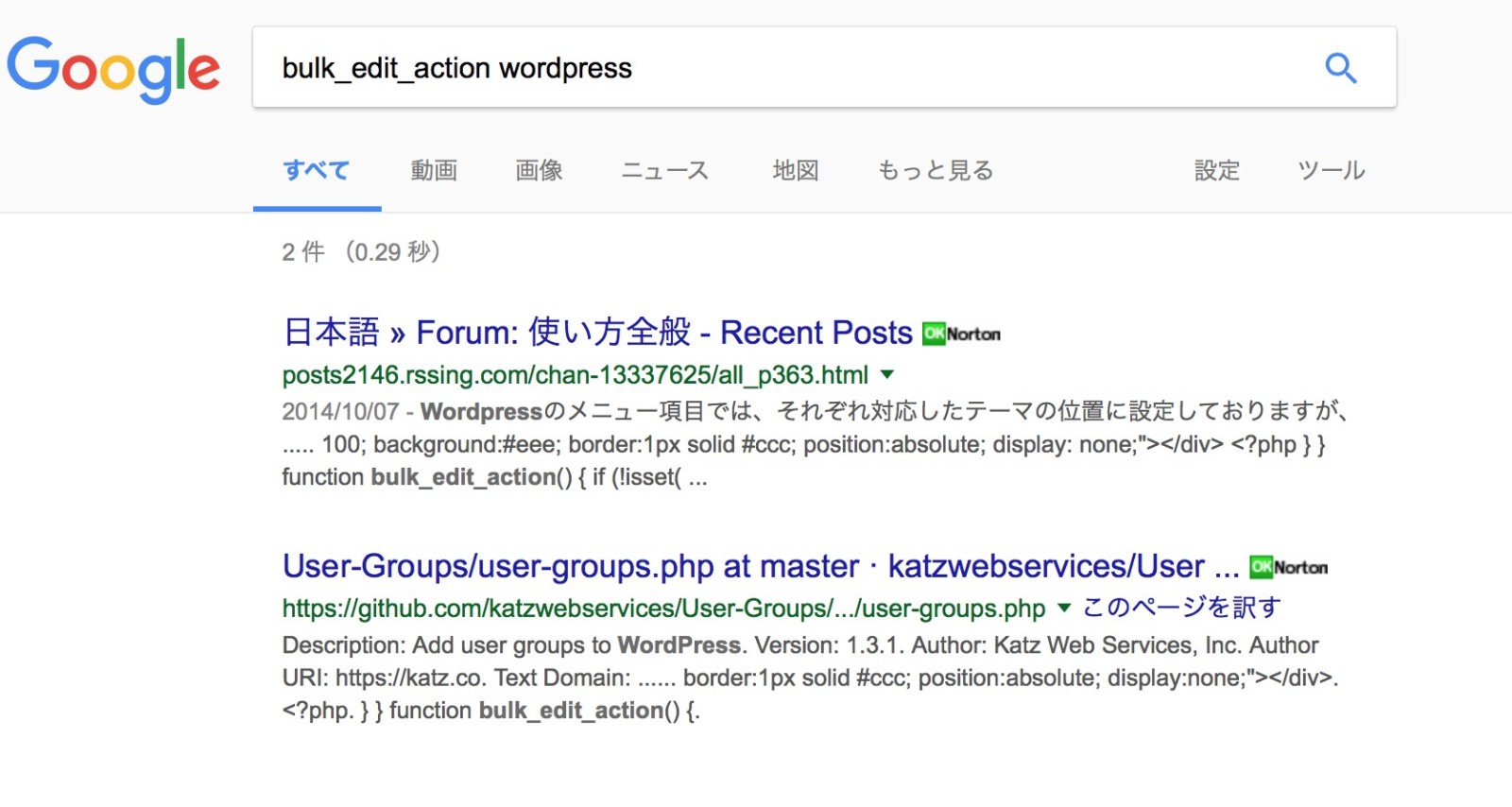Expand the arrow next to posts2146.rssing.com URL
The height and width of the screenshot is (807, 1512).
(x=887, y=375)
